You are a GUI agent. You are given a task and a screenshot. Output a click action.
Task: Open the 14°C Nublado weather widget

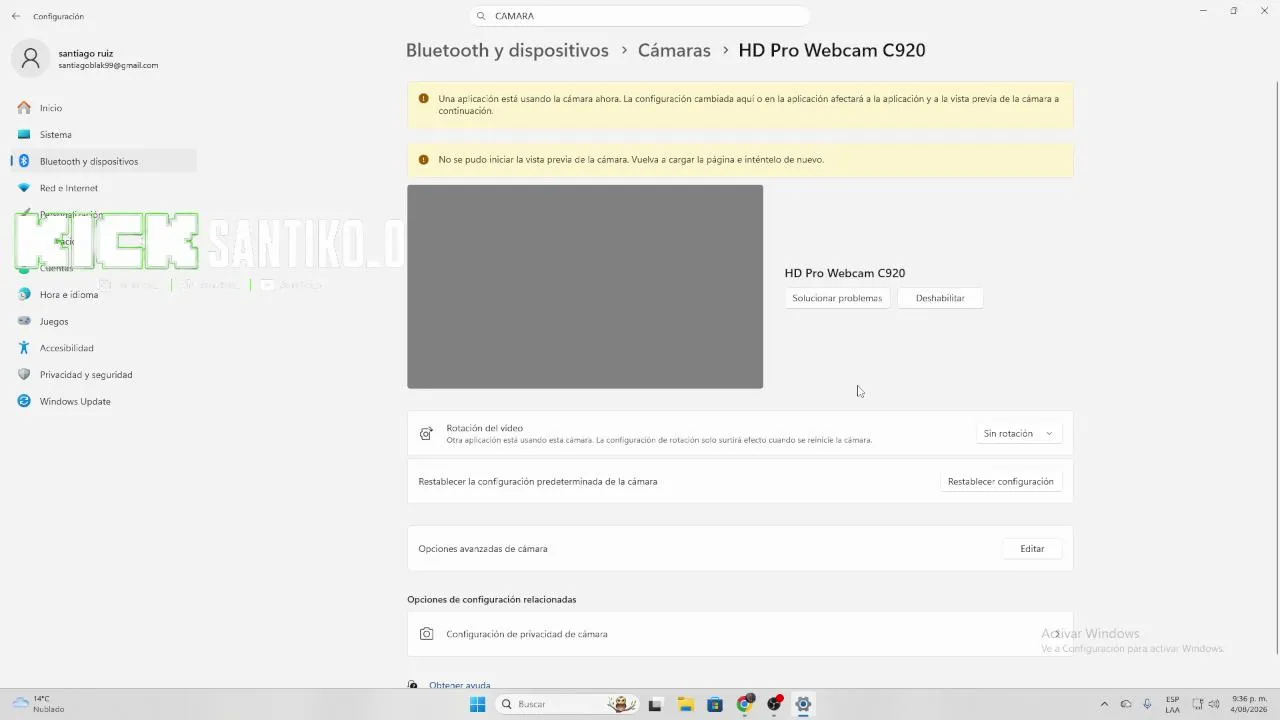38,704
